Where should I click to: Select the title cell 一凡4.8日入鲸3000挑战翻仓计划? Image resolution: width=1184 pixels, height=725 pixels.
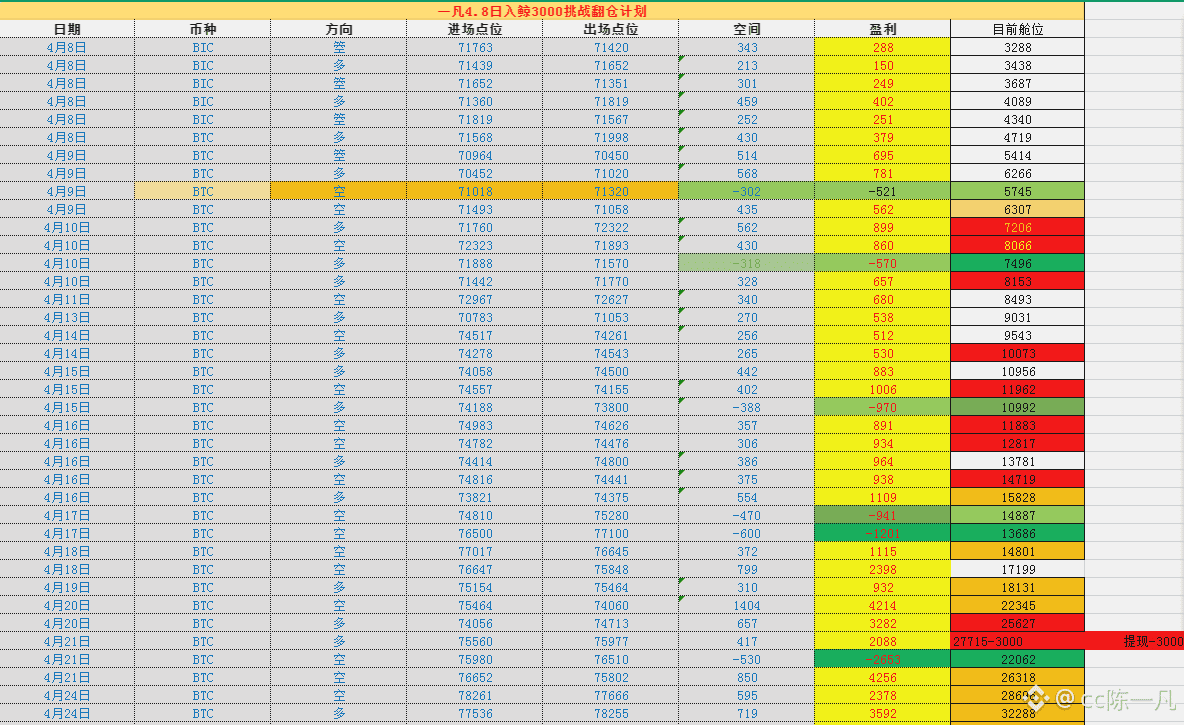point(541,11)
